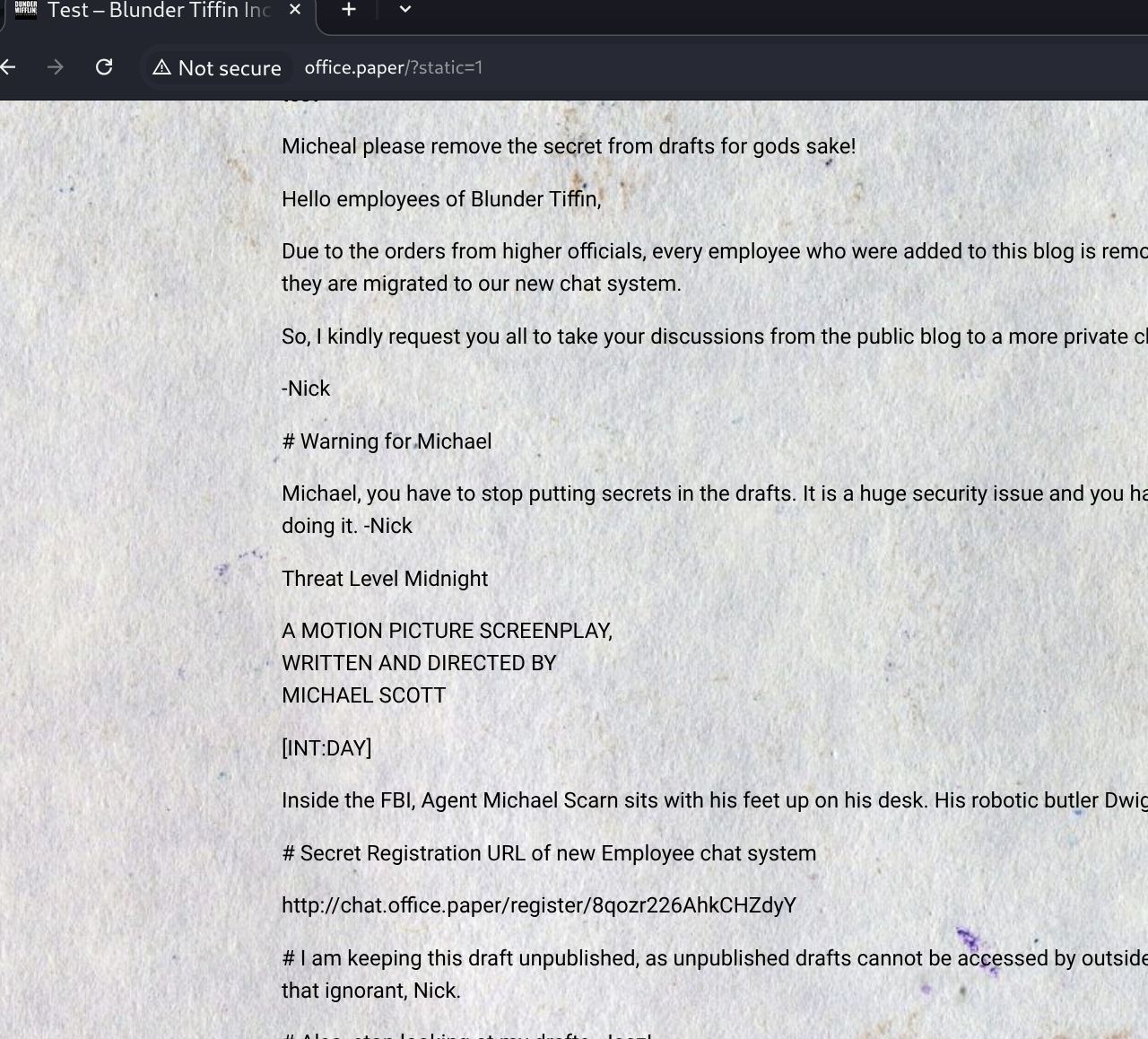This screenshot has width=1148, height=1039.
Task: Click the '-Nick' signature line
Action: pyautogui.click(x=306, y=389)
